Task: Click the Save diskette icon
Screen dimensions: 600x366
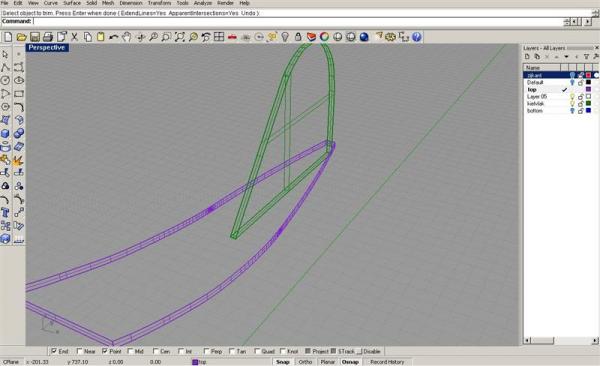Action: 35,37
